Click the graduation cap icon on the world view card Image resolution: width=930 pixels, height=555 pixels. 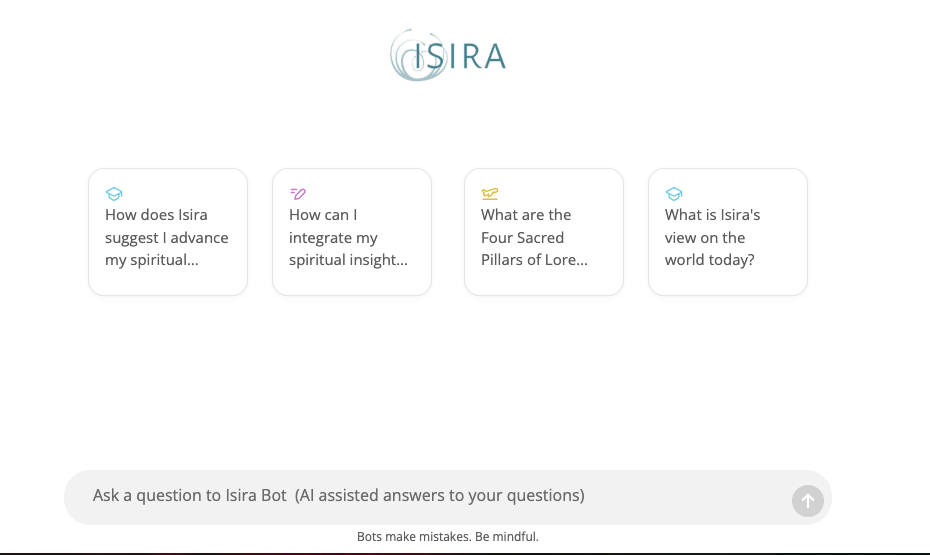click(x=674, y=194)
